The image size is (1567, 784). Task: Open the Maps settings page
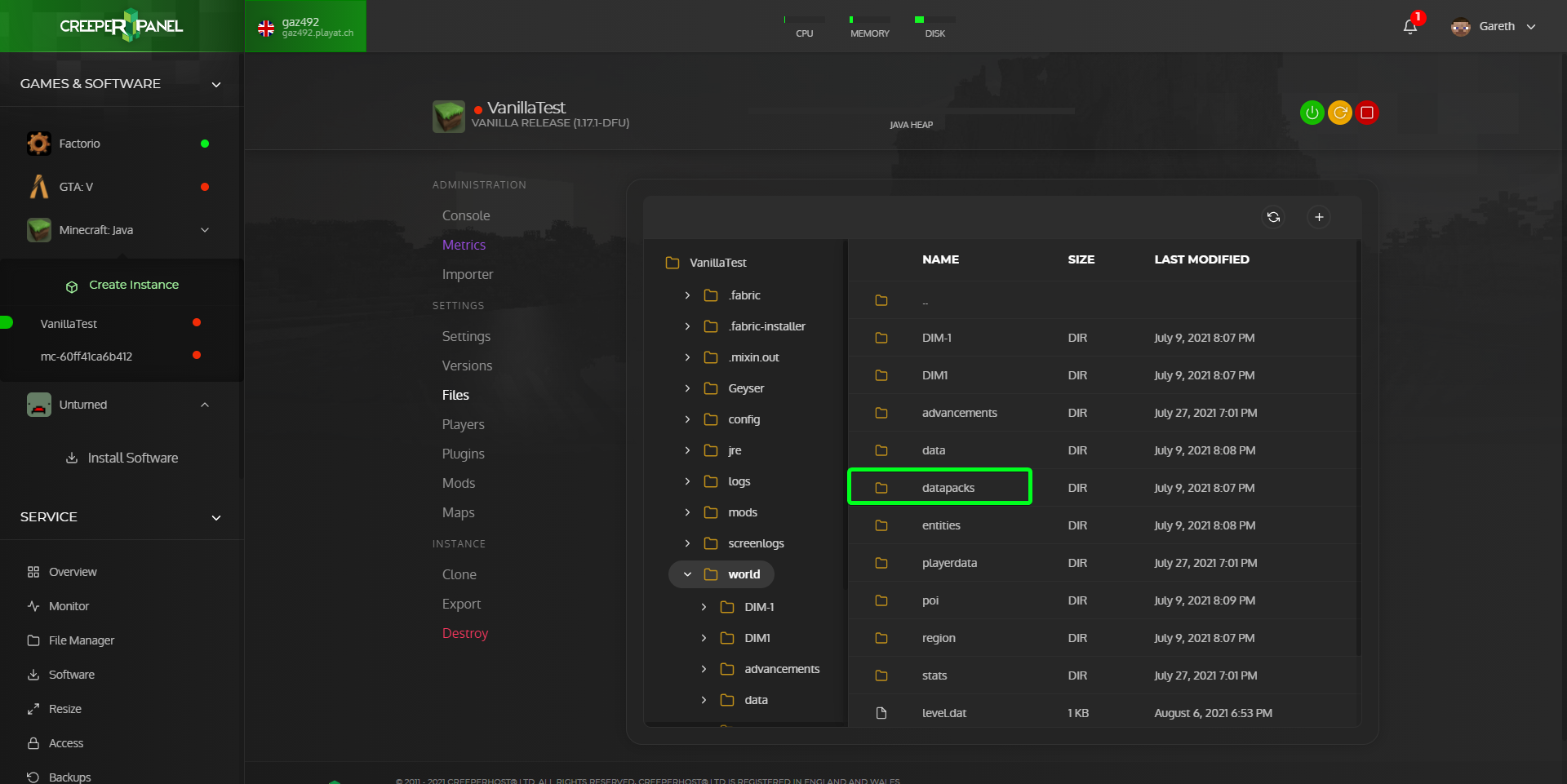click(458, 512)
